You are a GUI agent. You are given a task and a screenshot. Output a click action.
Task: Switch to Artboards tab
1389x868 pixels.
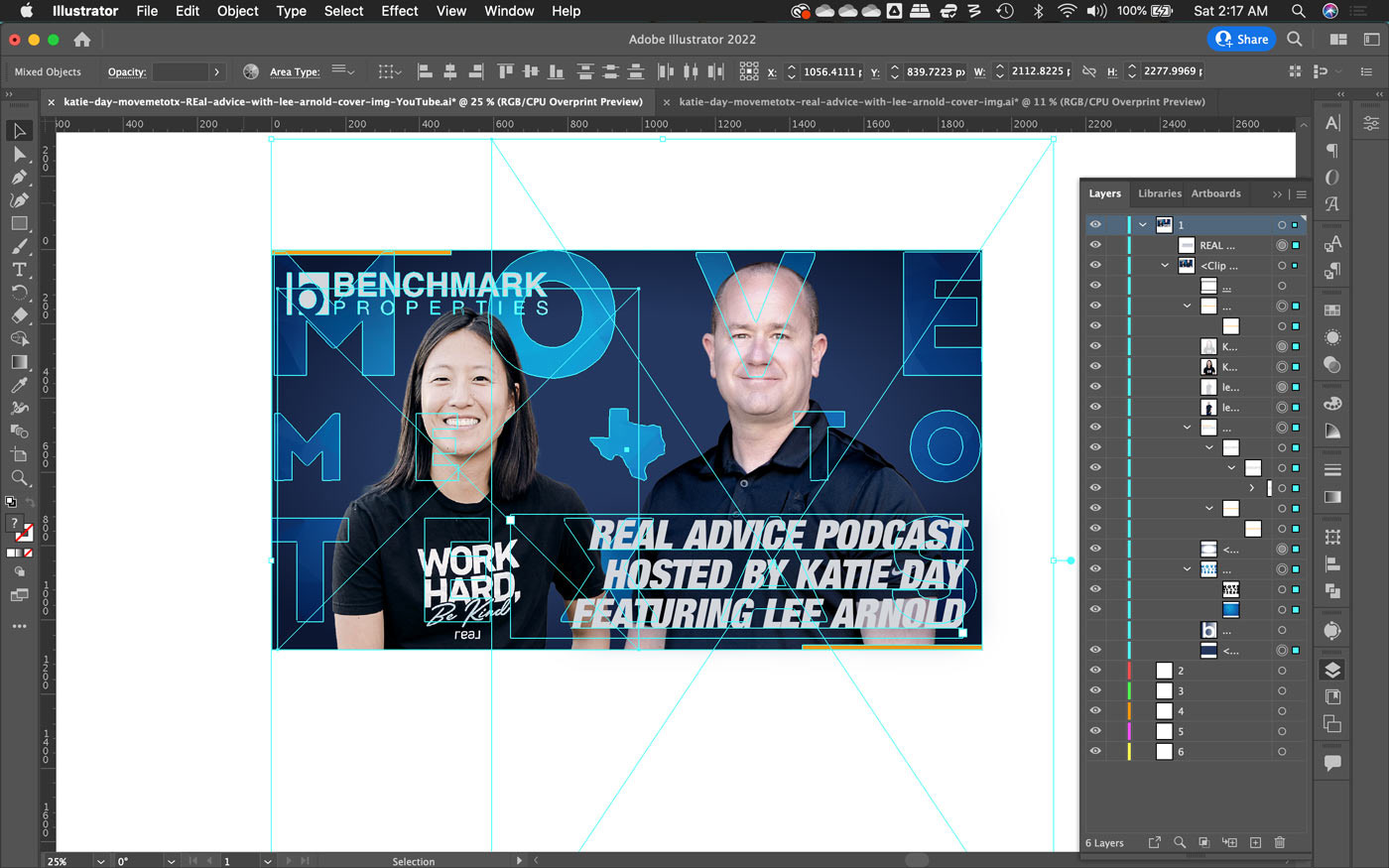(x=1215, y=193)
